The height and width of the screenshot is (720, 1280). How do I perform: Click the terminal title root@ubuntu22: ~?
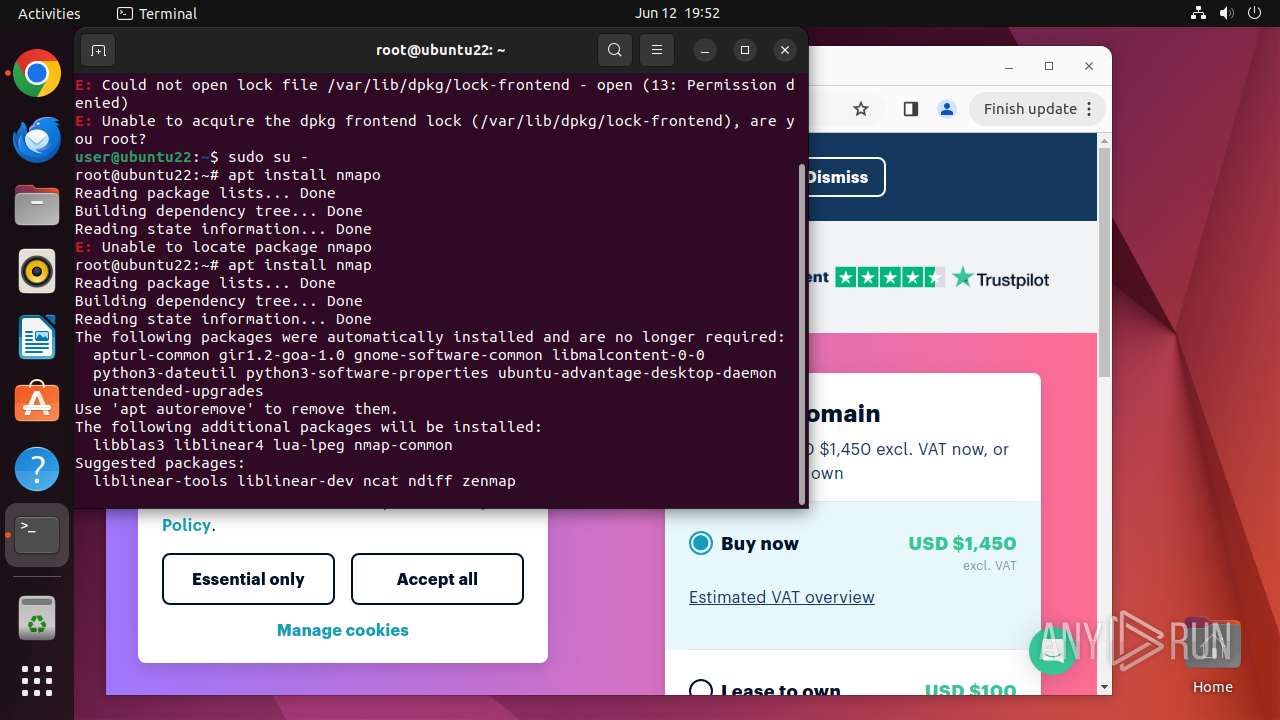tap(441, 50)
